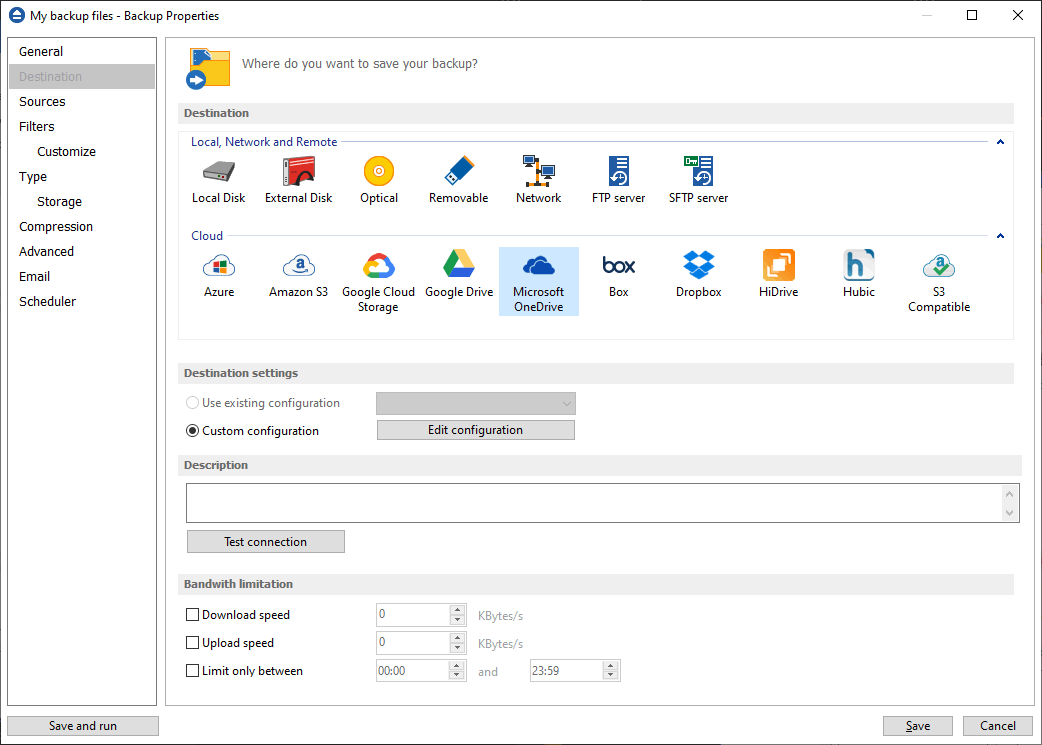Increase the 00:00 start time spinner
The width and height of the screenshot is (1042, 745).
tap(457, 665)
